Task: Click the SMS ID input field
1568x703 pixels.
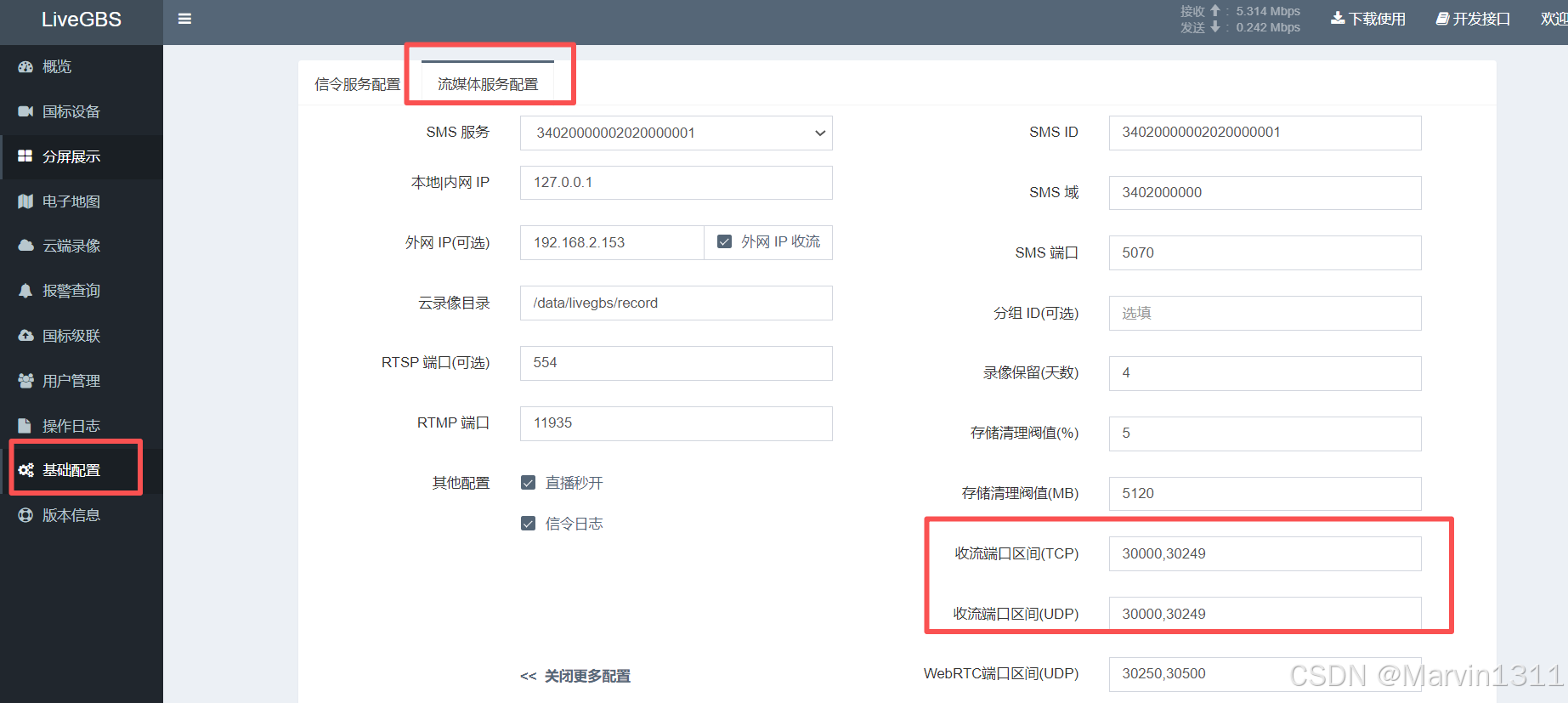Action: 1265,133
